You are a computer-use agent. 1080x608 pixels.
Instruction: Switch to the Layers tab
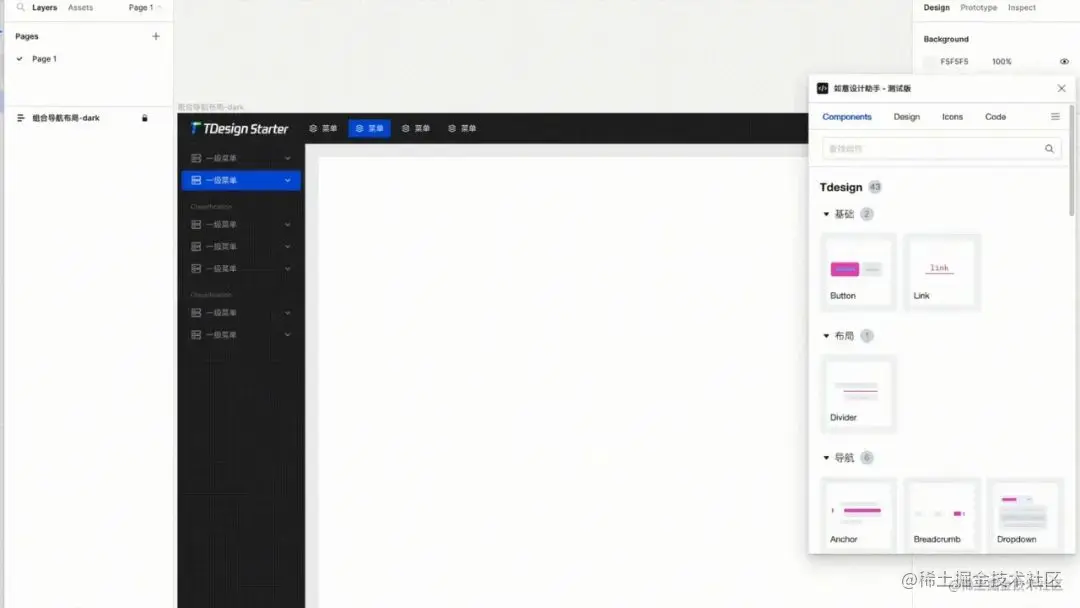coord(44,8)
